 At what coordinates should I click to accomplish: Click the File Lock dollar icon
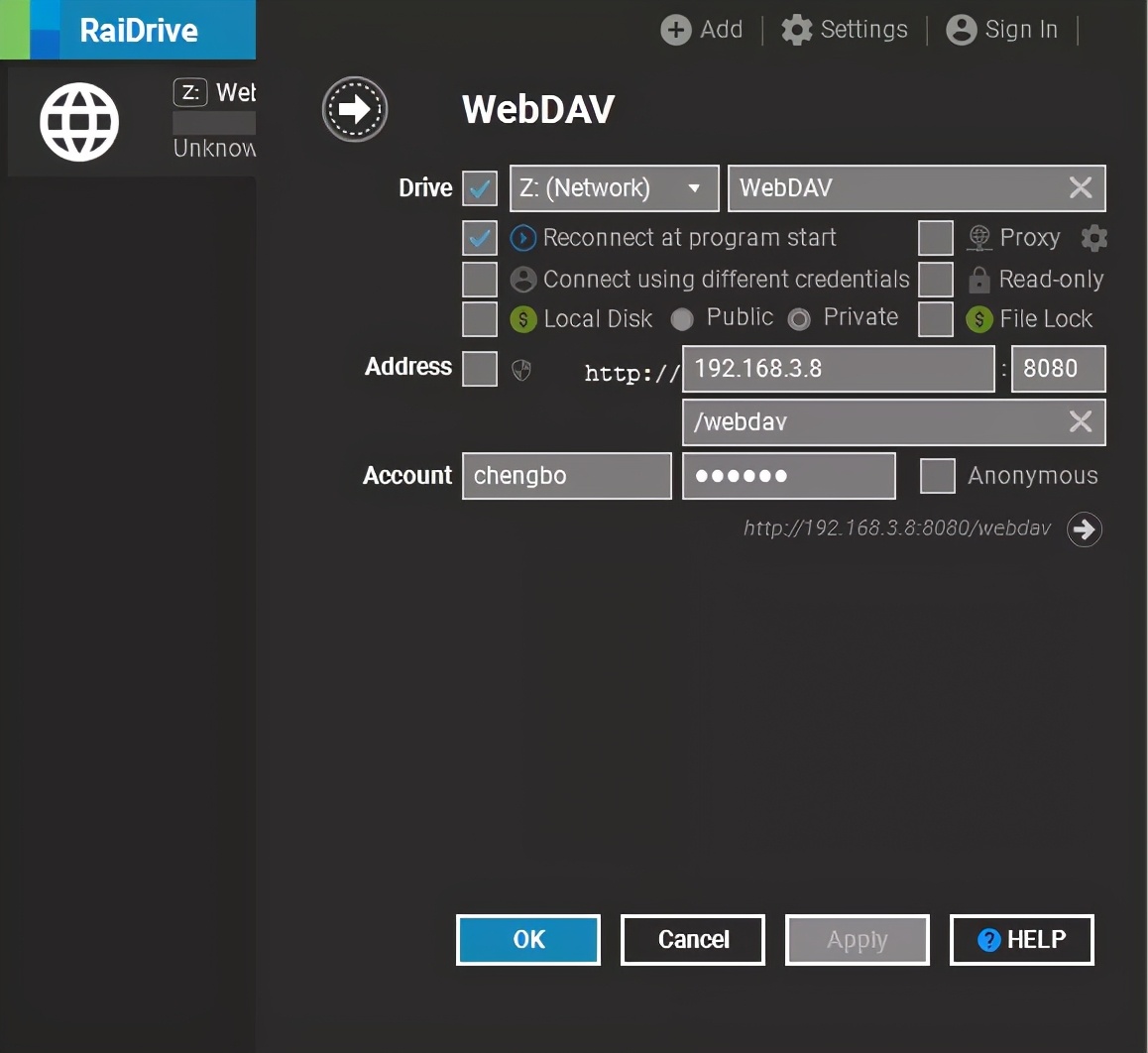click(x=978, y=319)
